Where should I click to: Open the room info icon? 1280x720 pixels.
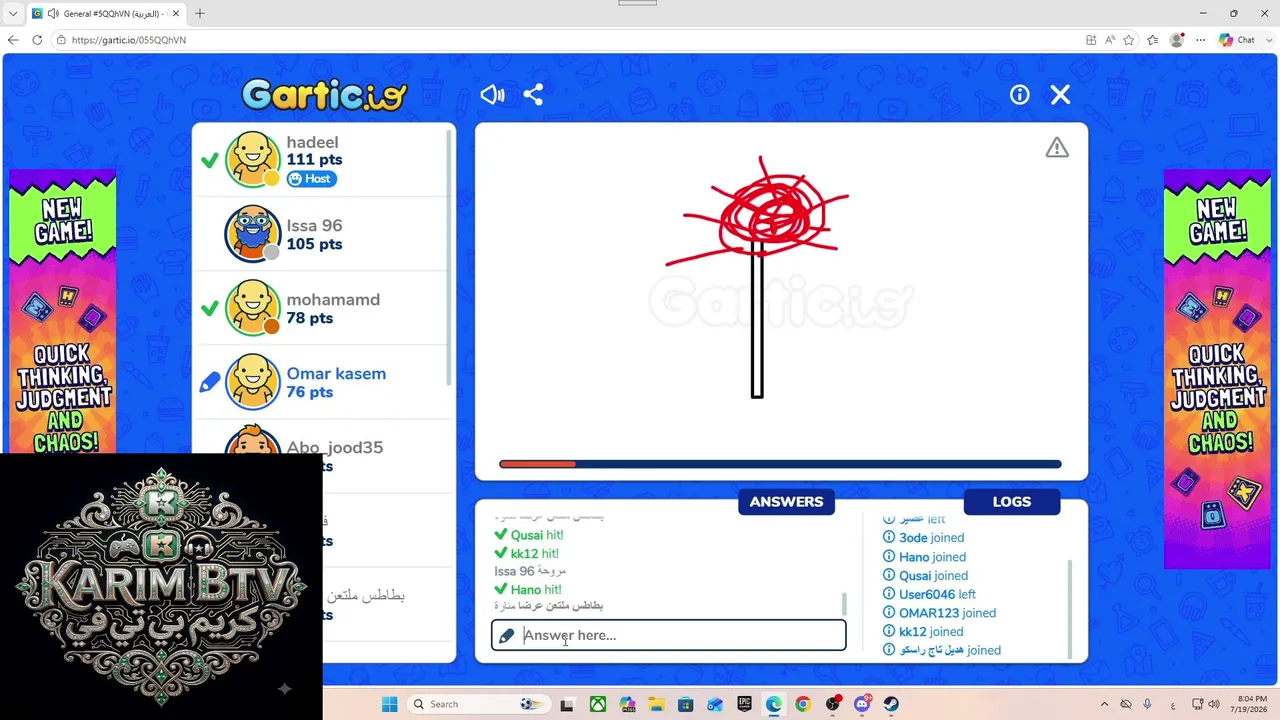click(x=1019, y=95)
